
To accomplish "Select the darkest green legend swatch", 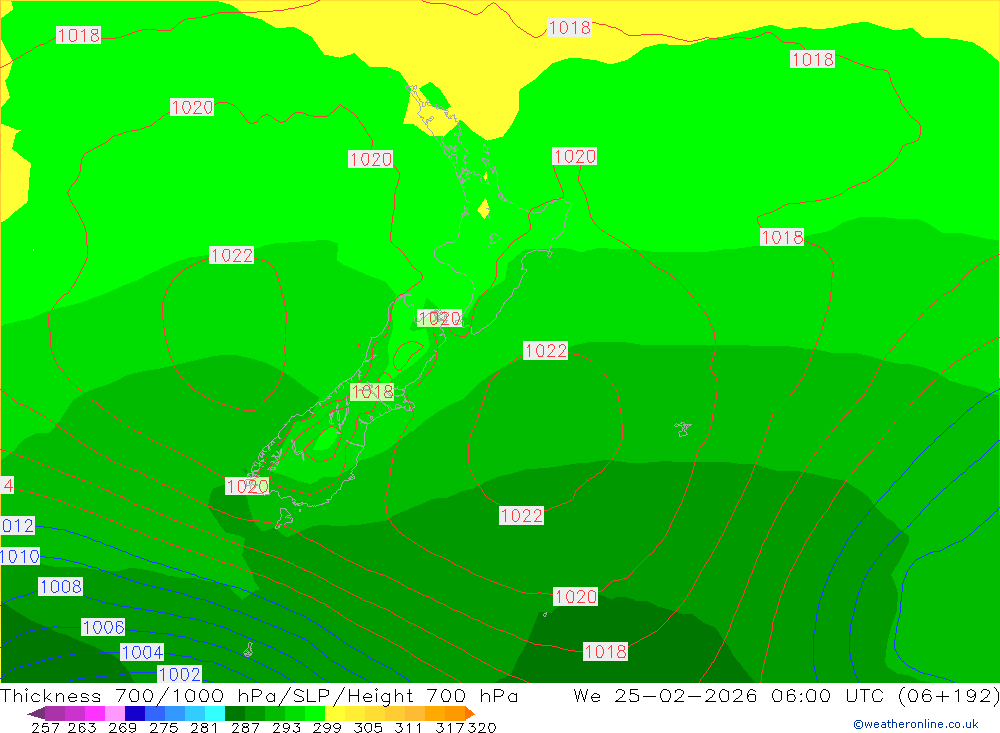I will tap(235, 713).
